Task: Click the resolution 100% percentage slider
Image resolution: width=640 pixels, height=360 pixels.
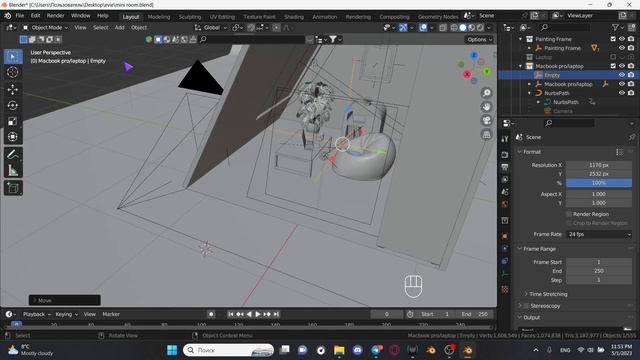Action: (x=599, y=183)
